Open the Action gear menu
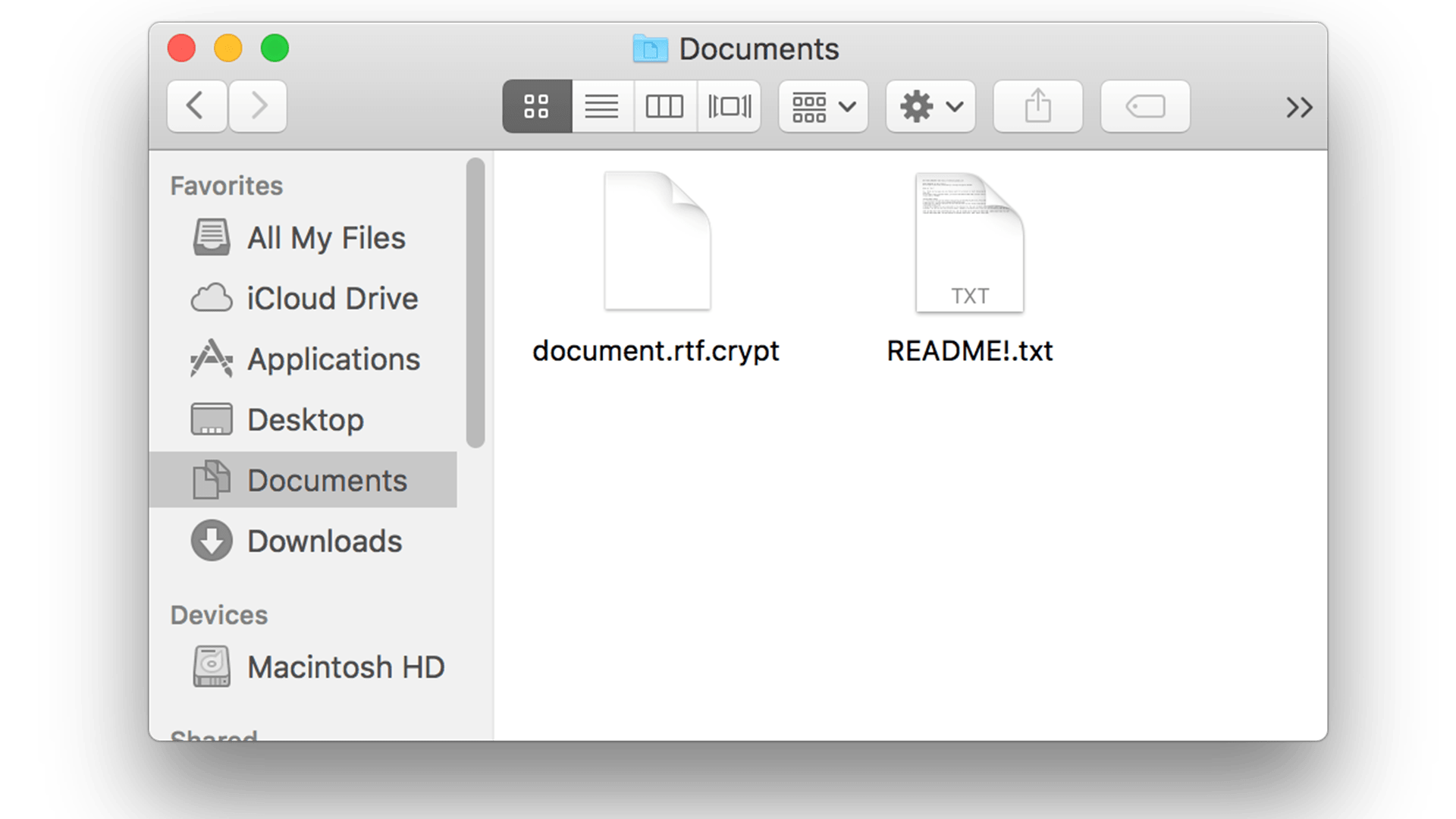 tap(930, 106)
